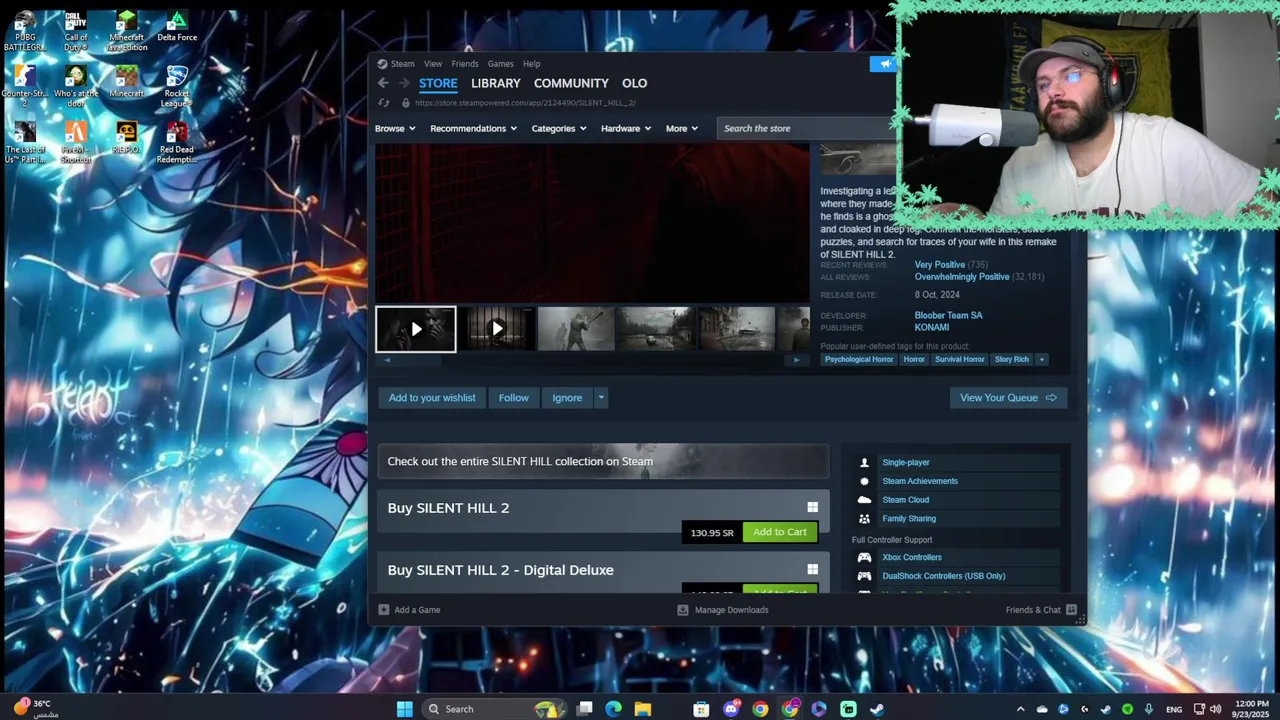Click the Steam back navigation arrow
Screen dimensions: 1280x720
click(383, 83)
